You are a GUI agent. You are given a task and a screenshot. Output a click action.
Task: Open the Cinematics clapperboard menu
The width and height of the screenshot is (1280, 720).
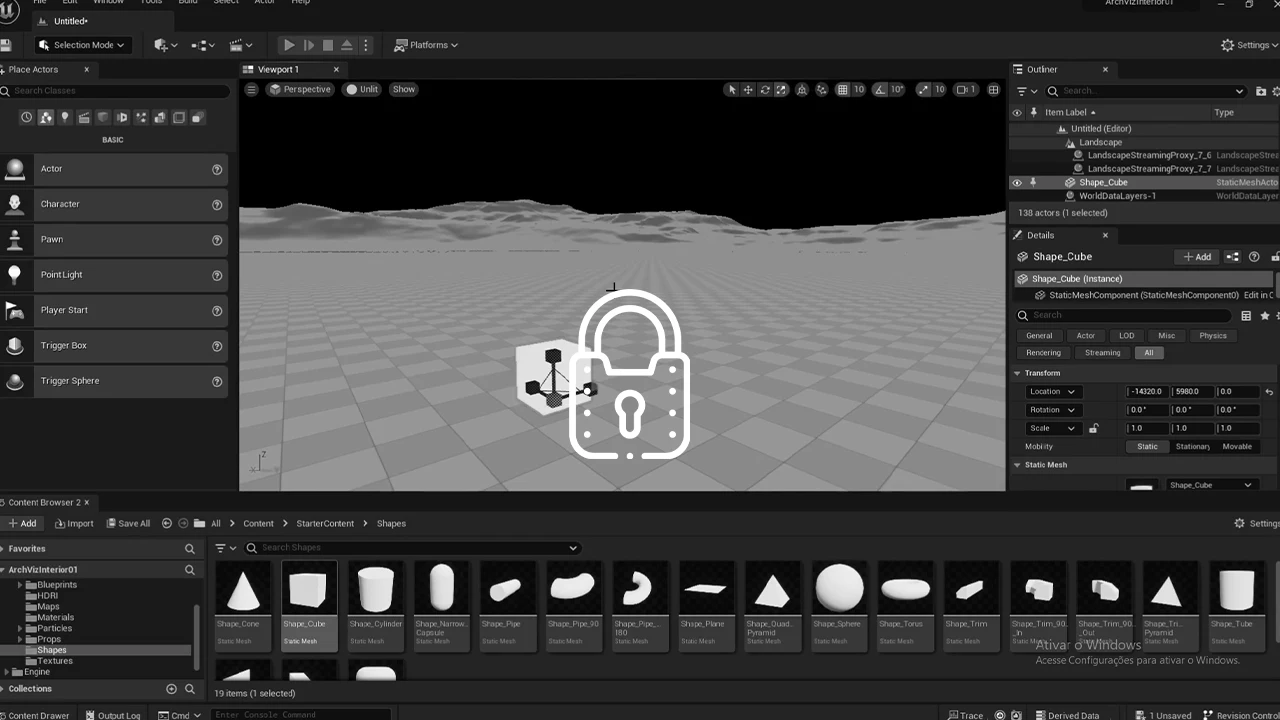[x=241, y=45]
